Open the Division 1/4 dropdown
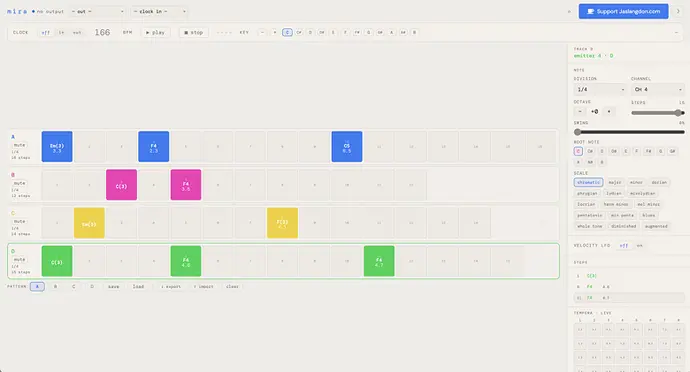 click(x=600, y=89)
